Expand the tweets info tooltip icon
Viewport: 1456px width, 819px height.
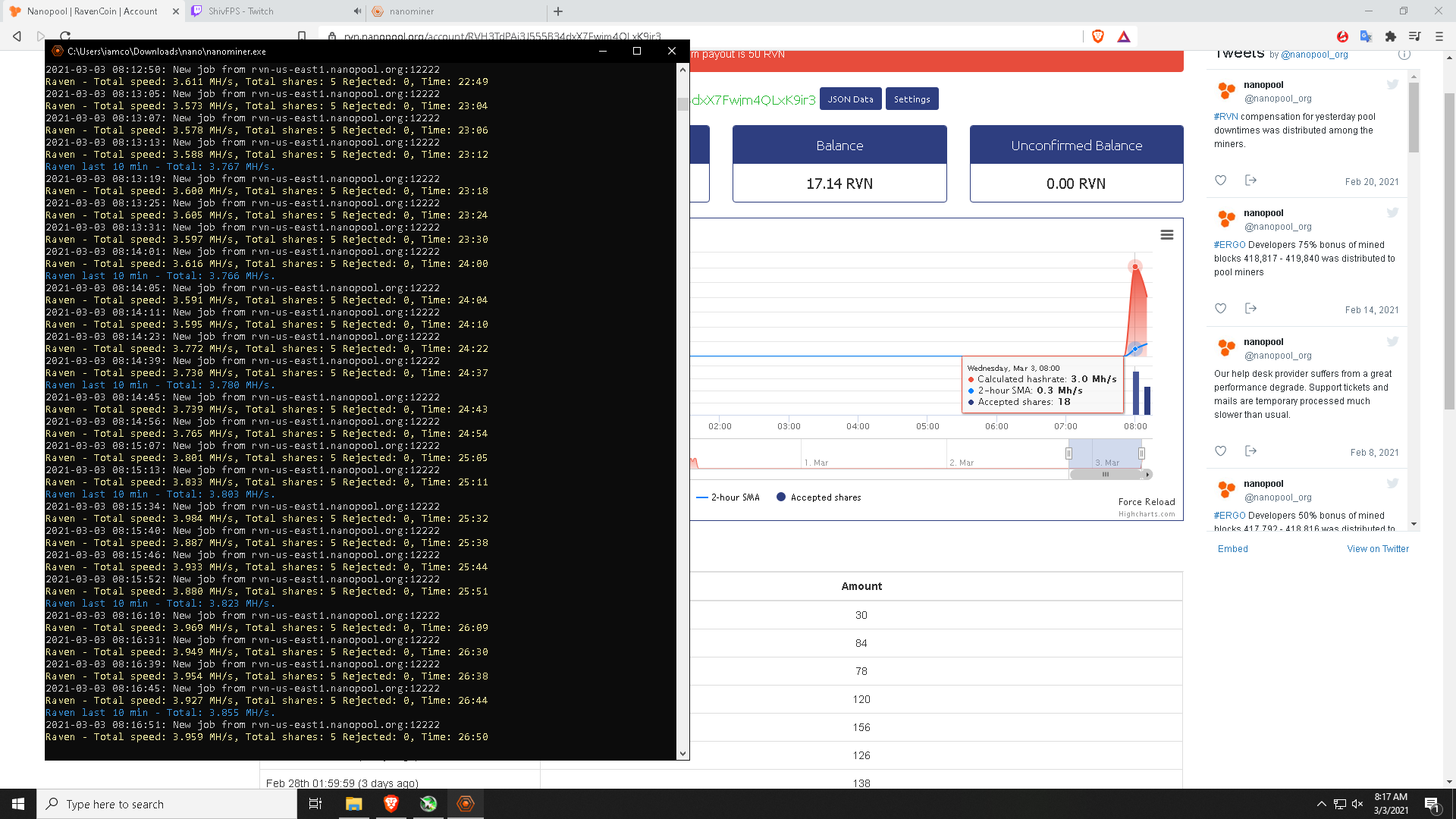[1404, 54]
